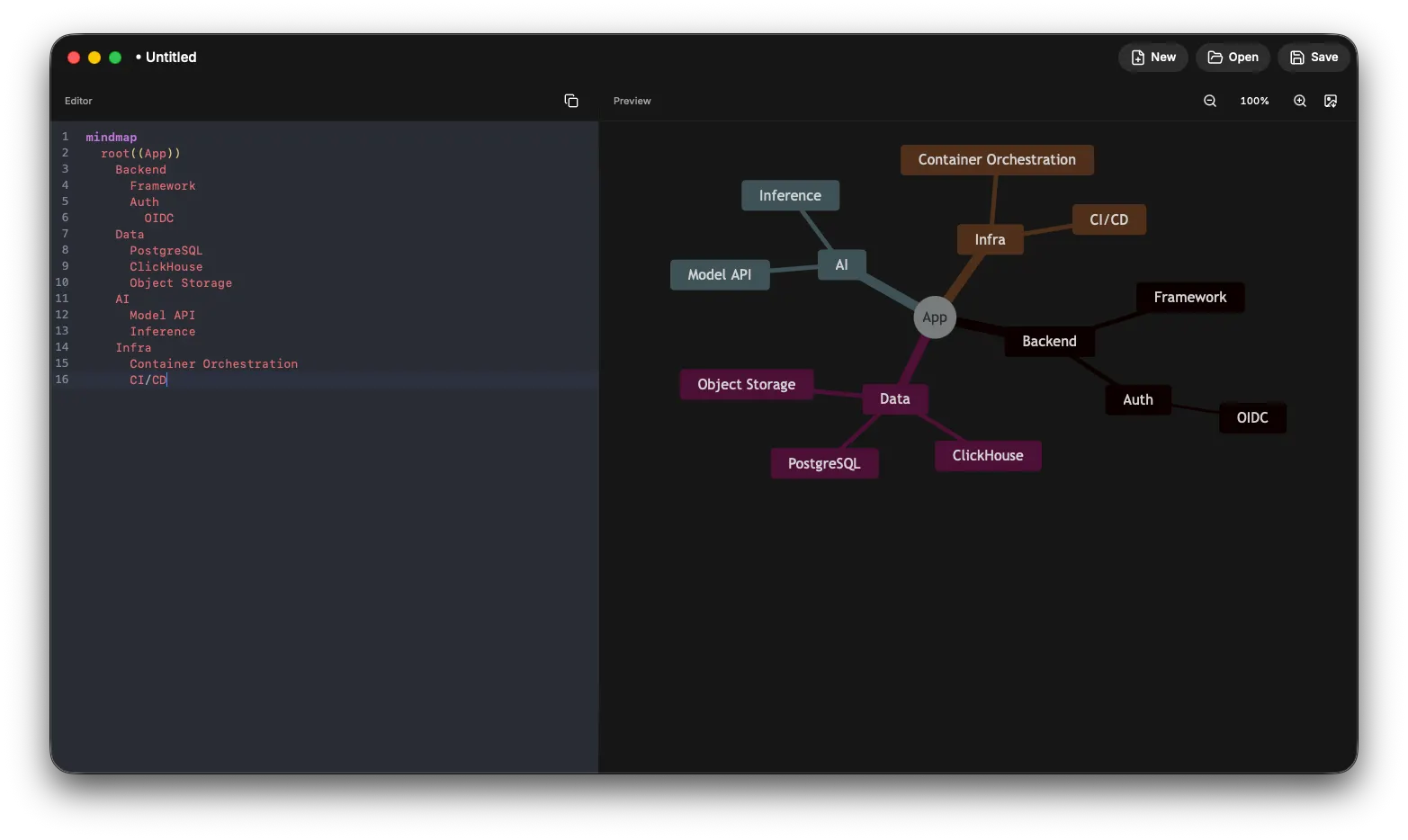Click the Object Storage node in preview
Viewport: 1408px width, 840px height.
pos(747,385)
